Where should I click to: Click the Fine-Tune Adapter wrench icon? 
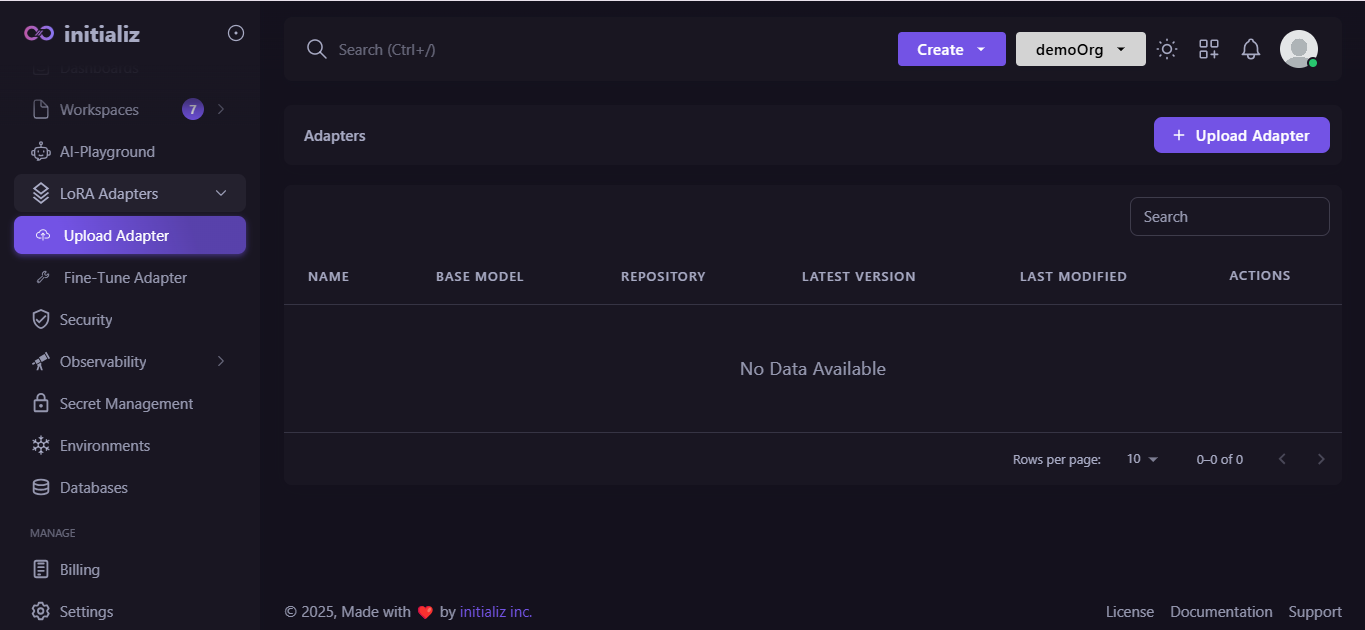click(43, 278)
